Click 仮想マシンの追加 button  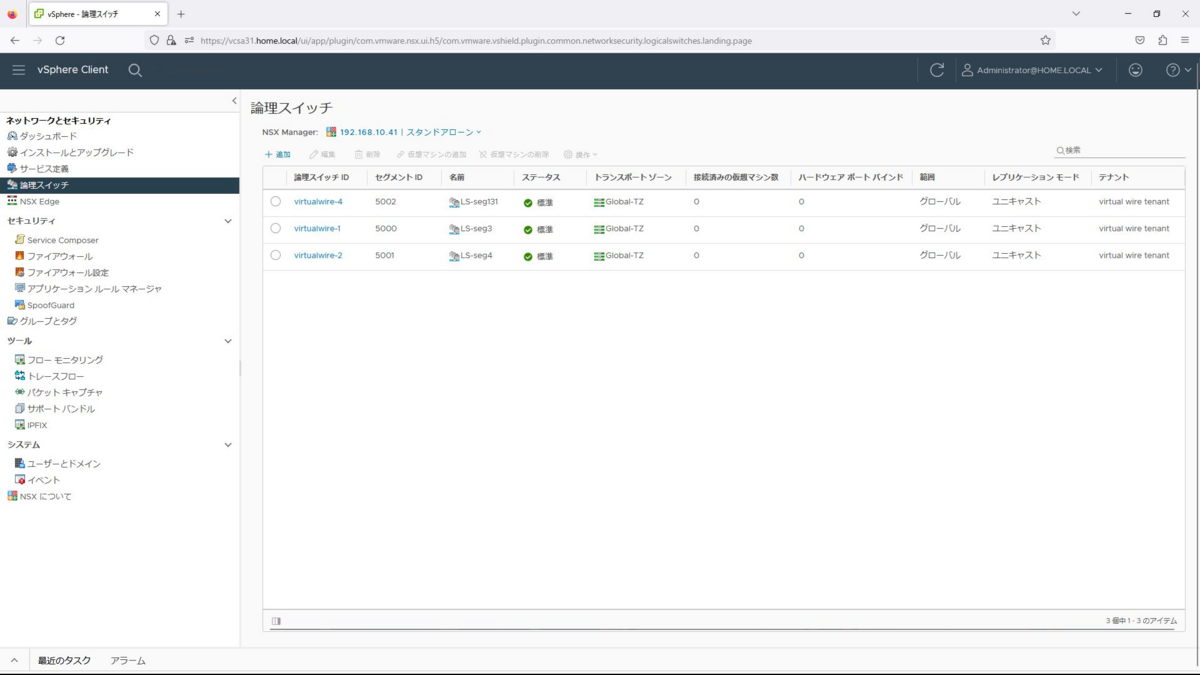[x=431, y=155]
